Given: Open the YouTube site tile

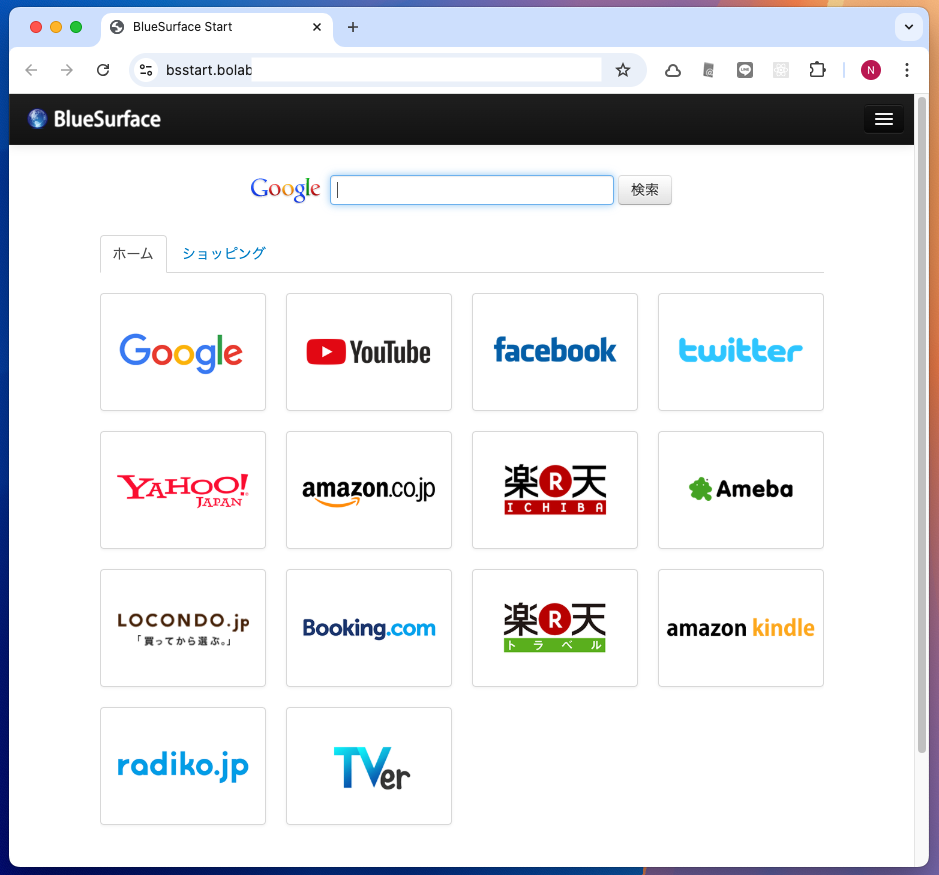Looking at the screenshot, I should [369, 352].
